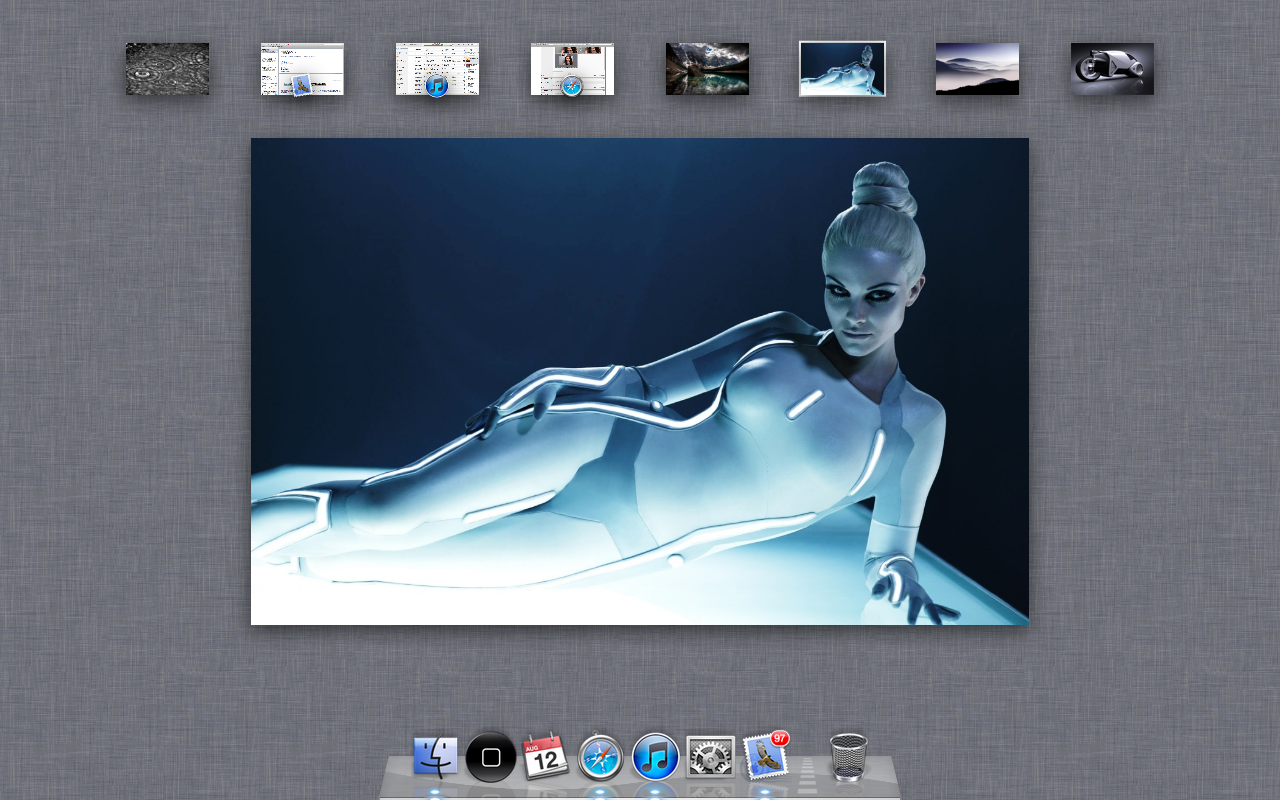Select the highlighted reclining woman thumbnail

[x=842, y=69]
